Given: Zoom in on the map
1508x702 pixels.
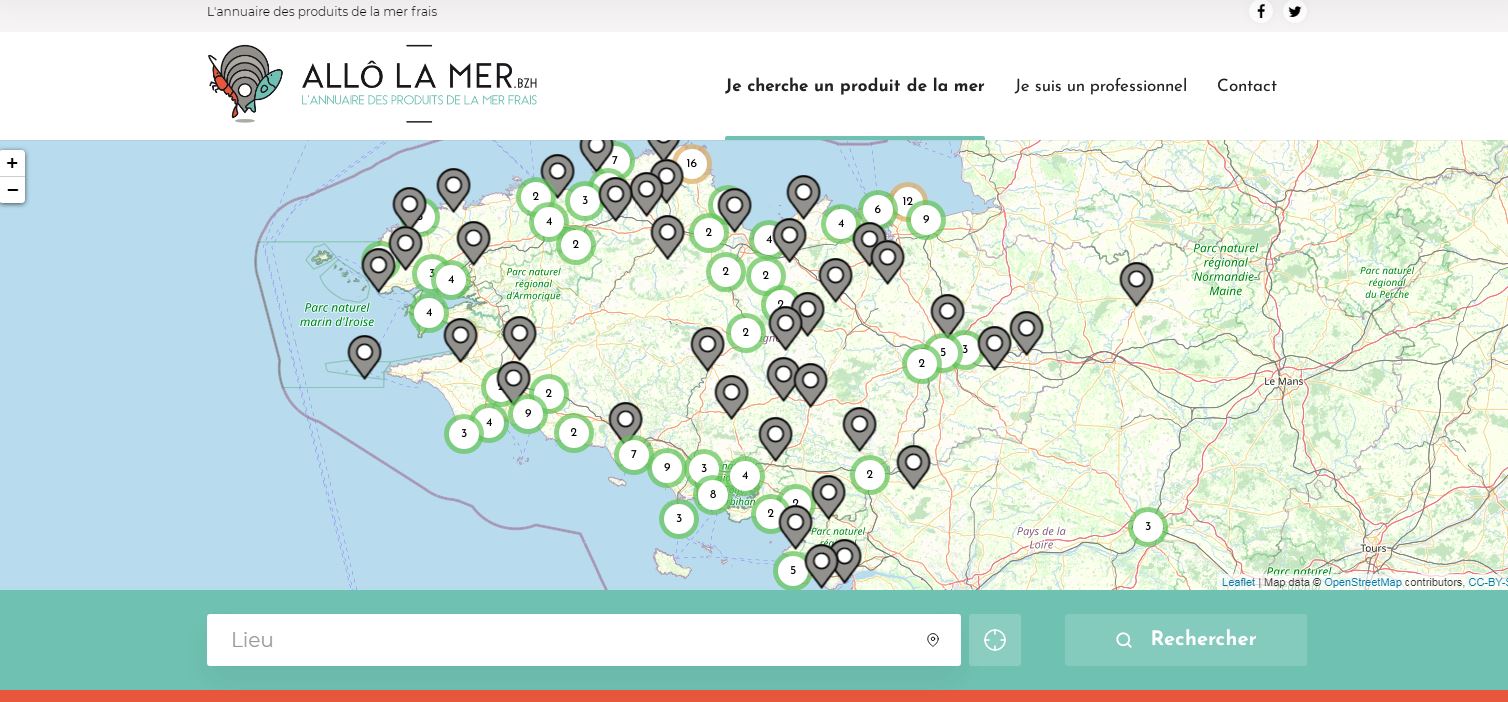Looking at the screenshot, I should coord(12,163).
